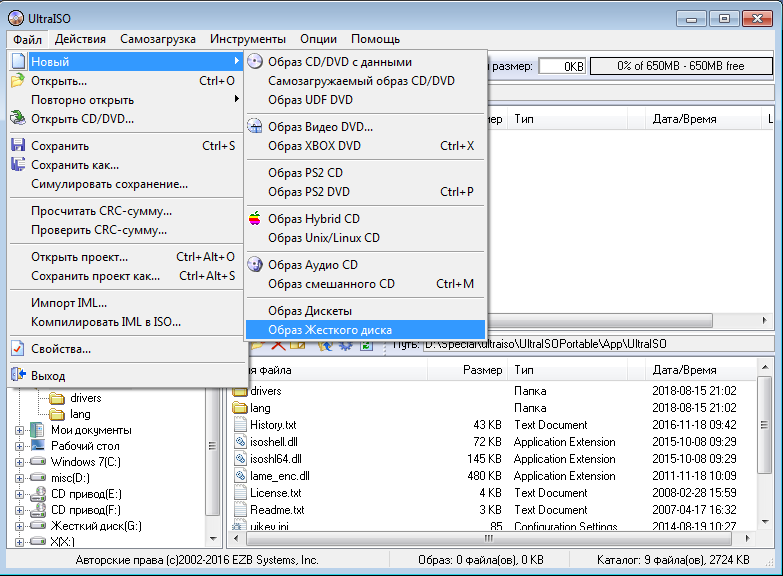Click the file icon of Readme.txt

coord(241,510)
